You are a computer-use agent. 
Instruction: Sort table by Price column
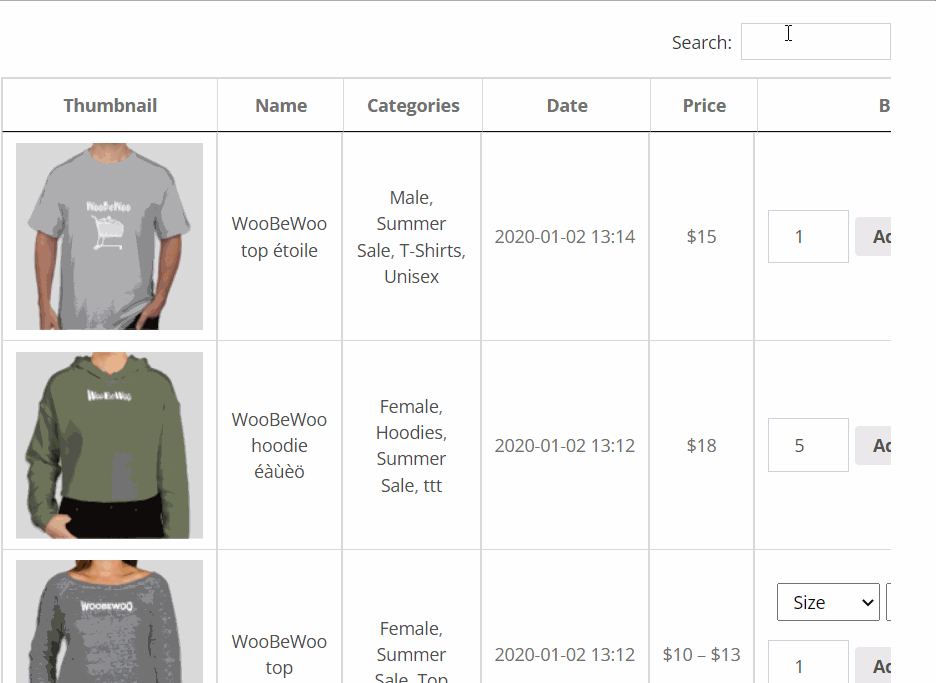tap(704, 105)
